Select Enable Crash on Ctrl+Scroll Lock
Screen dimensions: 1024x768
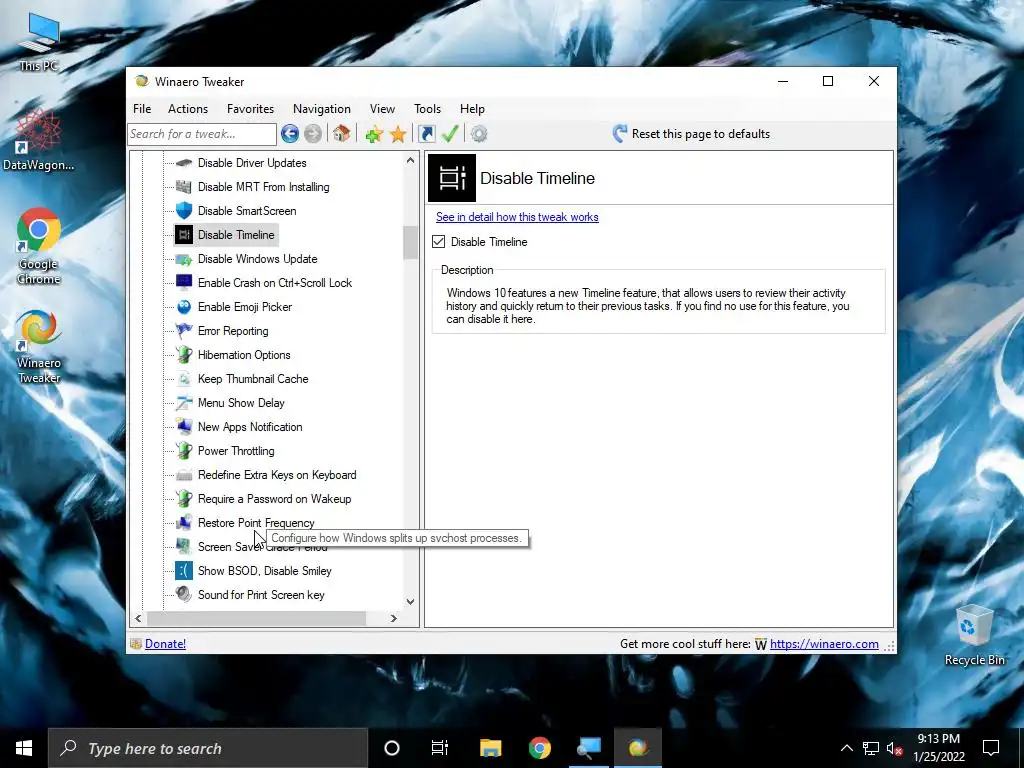275,283
